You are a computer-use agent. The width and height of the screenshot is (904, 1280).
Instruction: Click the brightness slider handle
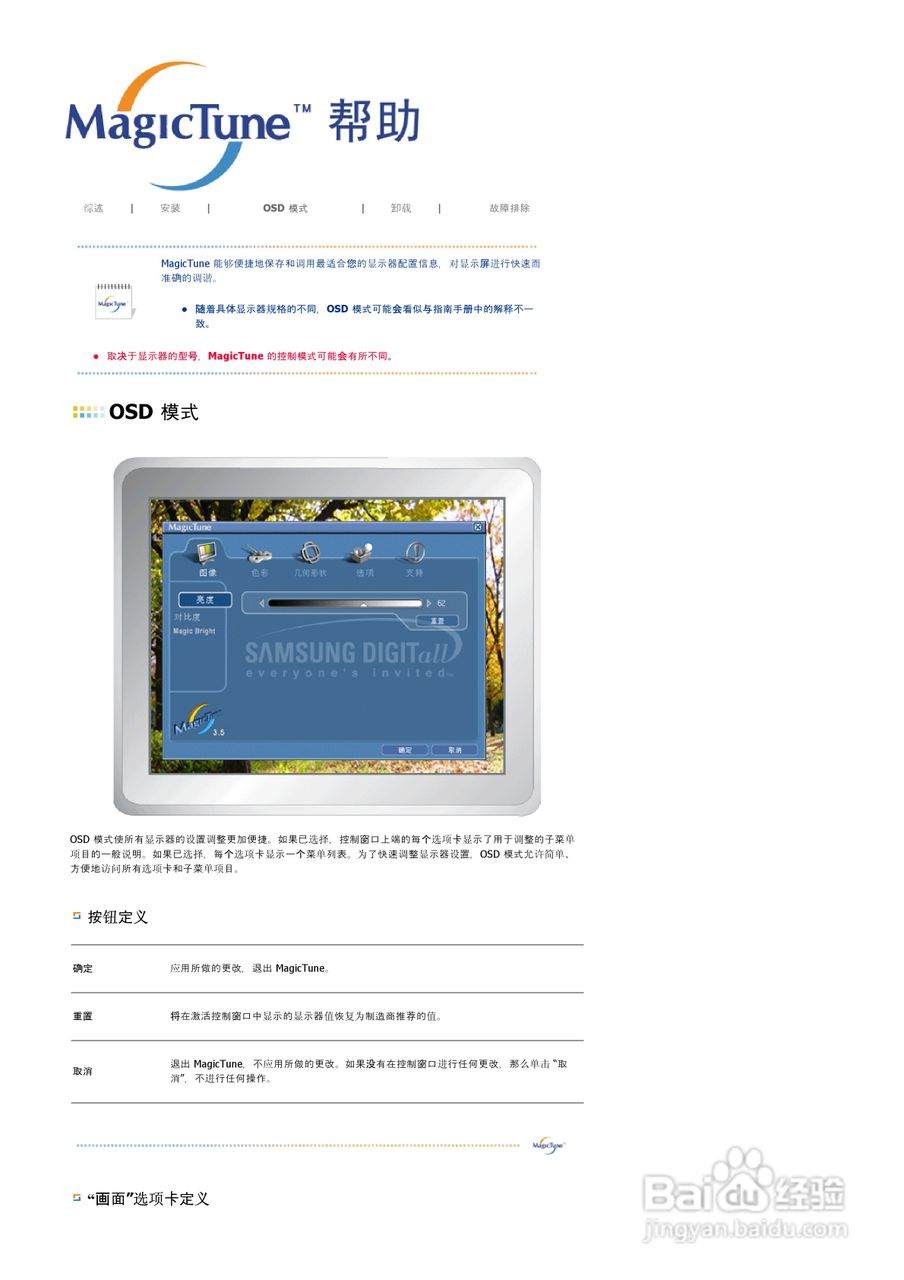tap(365, 604)
